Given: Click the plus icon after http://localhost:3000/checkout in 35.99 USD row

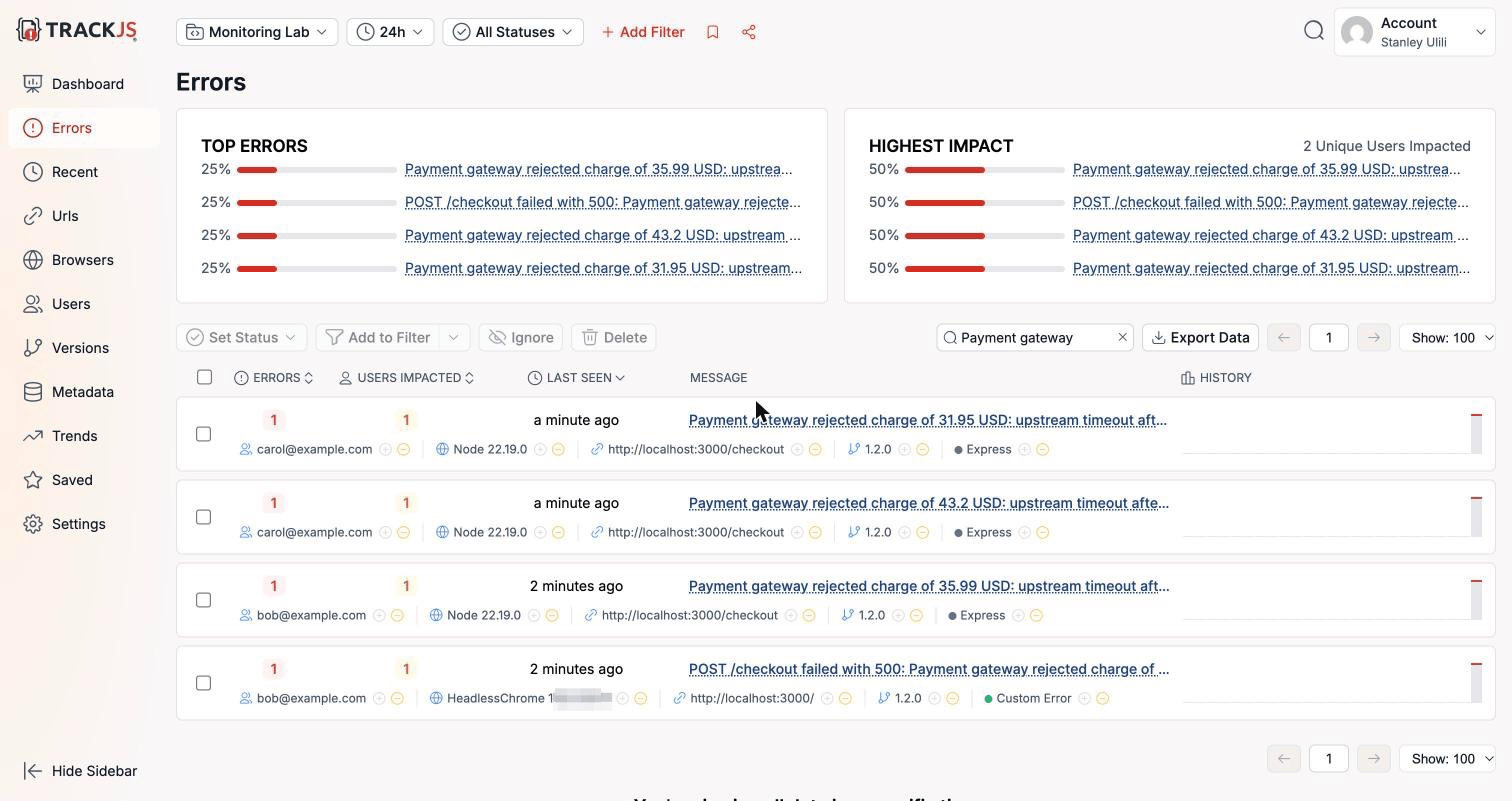Looking at the screenshot, I should (x=791, y=616).
